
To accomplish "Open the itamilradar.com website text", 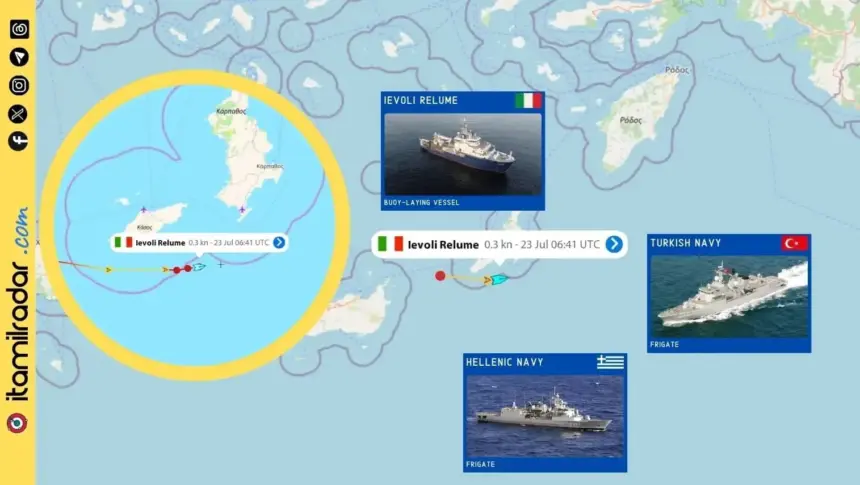I will pos(18,304).
